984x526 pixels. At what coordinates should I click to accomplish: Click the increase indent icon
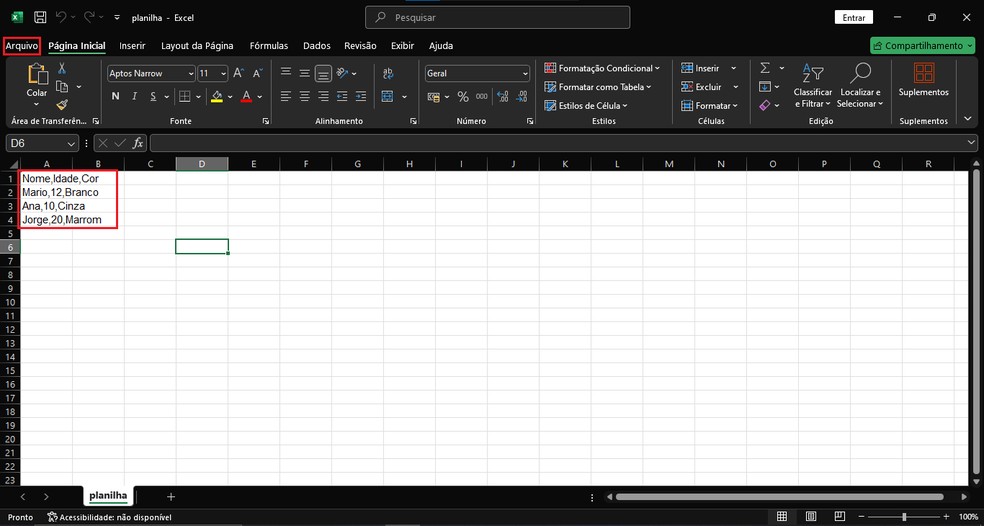tap(361, 97)
